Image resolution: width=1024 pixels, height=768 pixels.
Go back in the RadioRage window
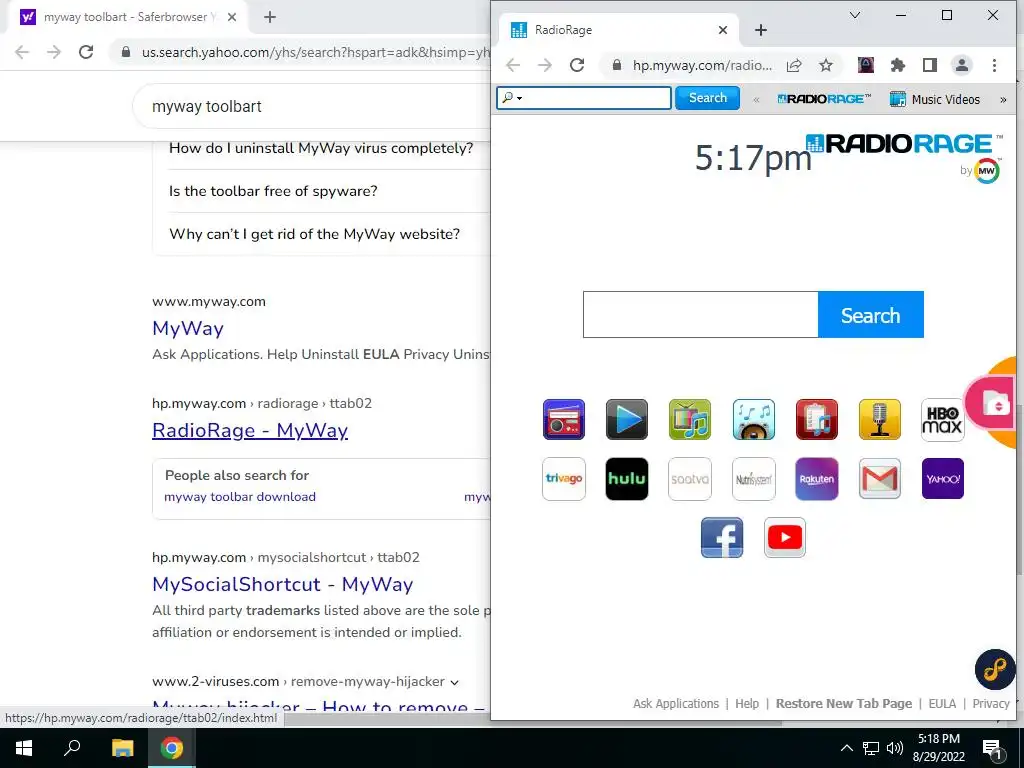(513, 65)
